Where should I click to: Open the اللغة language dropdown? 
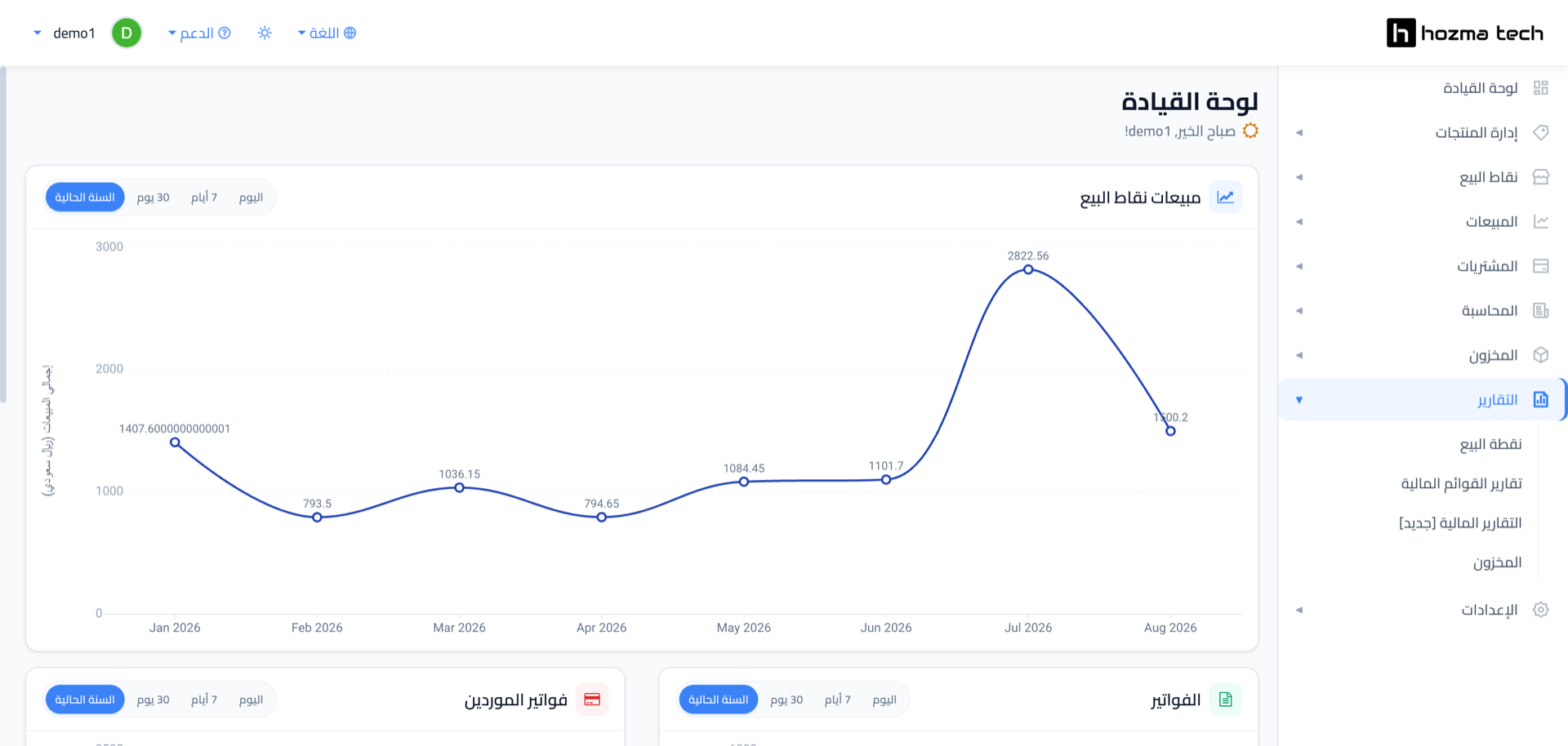327,33
